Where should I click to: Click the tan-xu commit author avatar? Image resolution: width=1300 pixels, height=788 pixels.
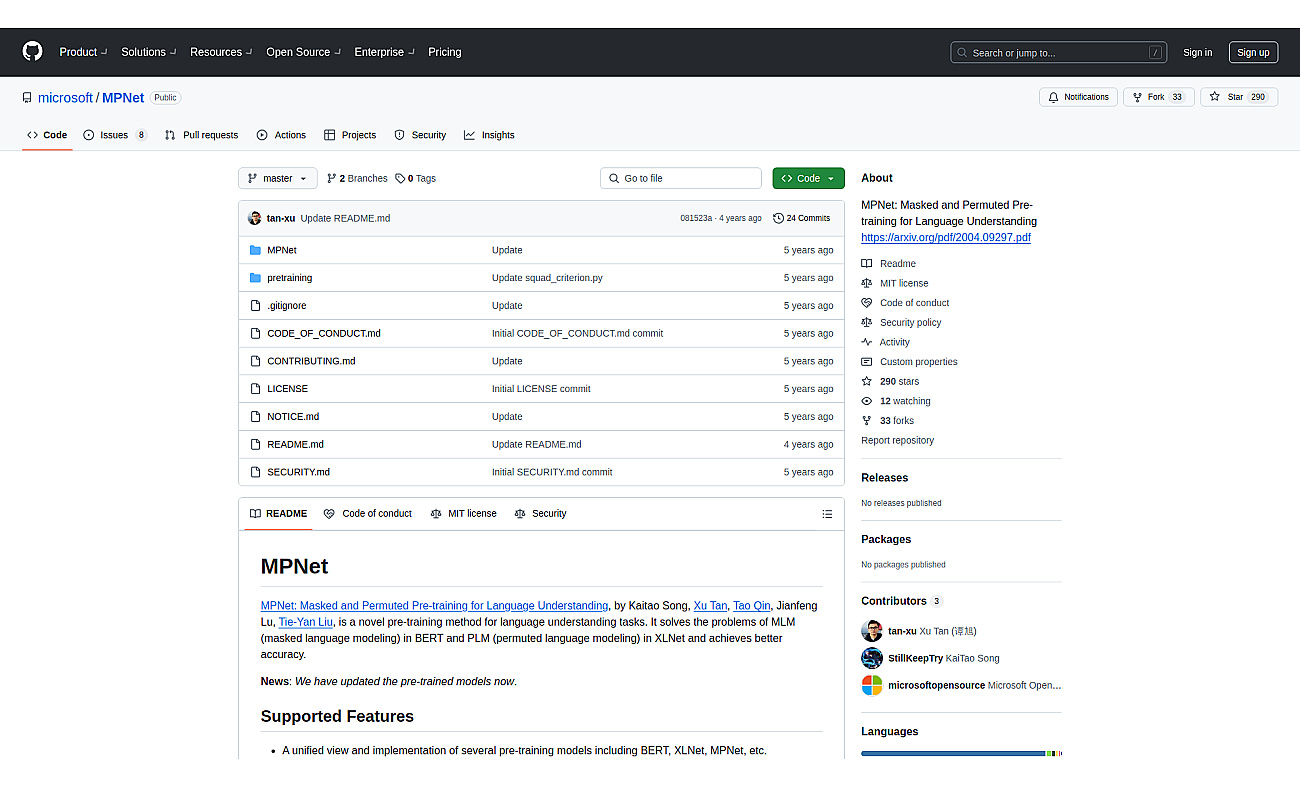(255, 218)
